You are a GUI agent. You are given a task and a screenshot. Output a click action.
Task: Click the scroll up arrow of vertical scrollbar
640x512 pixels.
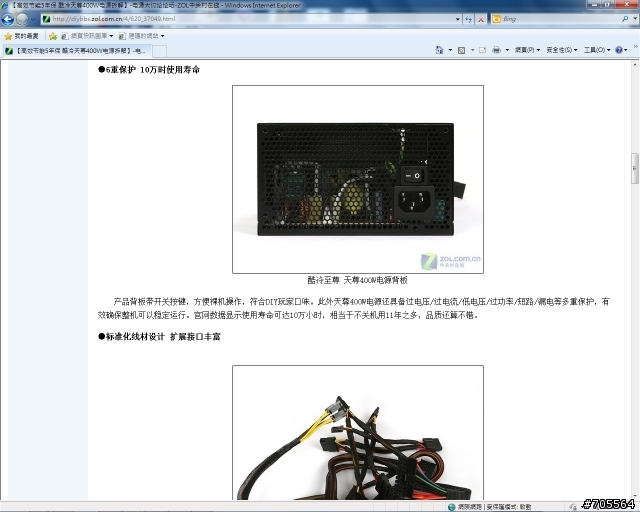635,65
